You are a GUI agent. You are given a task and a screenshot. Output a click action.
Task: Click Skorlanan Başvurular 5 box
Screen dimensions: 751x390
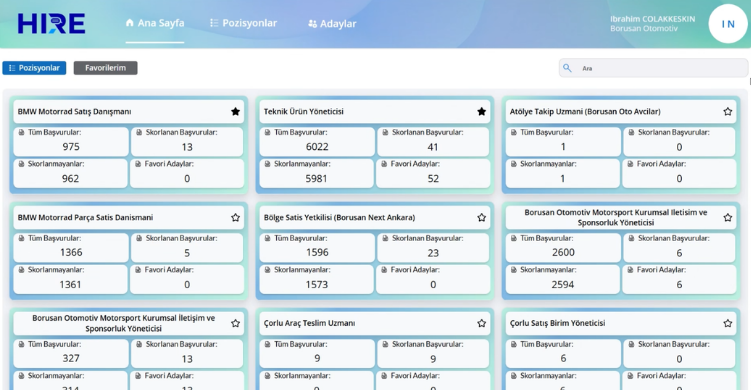tap(187, 247)
